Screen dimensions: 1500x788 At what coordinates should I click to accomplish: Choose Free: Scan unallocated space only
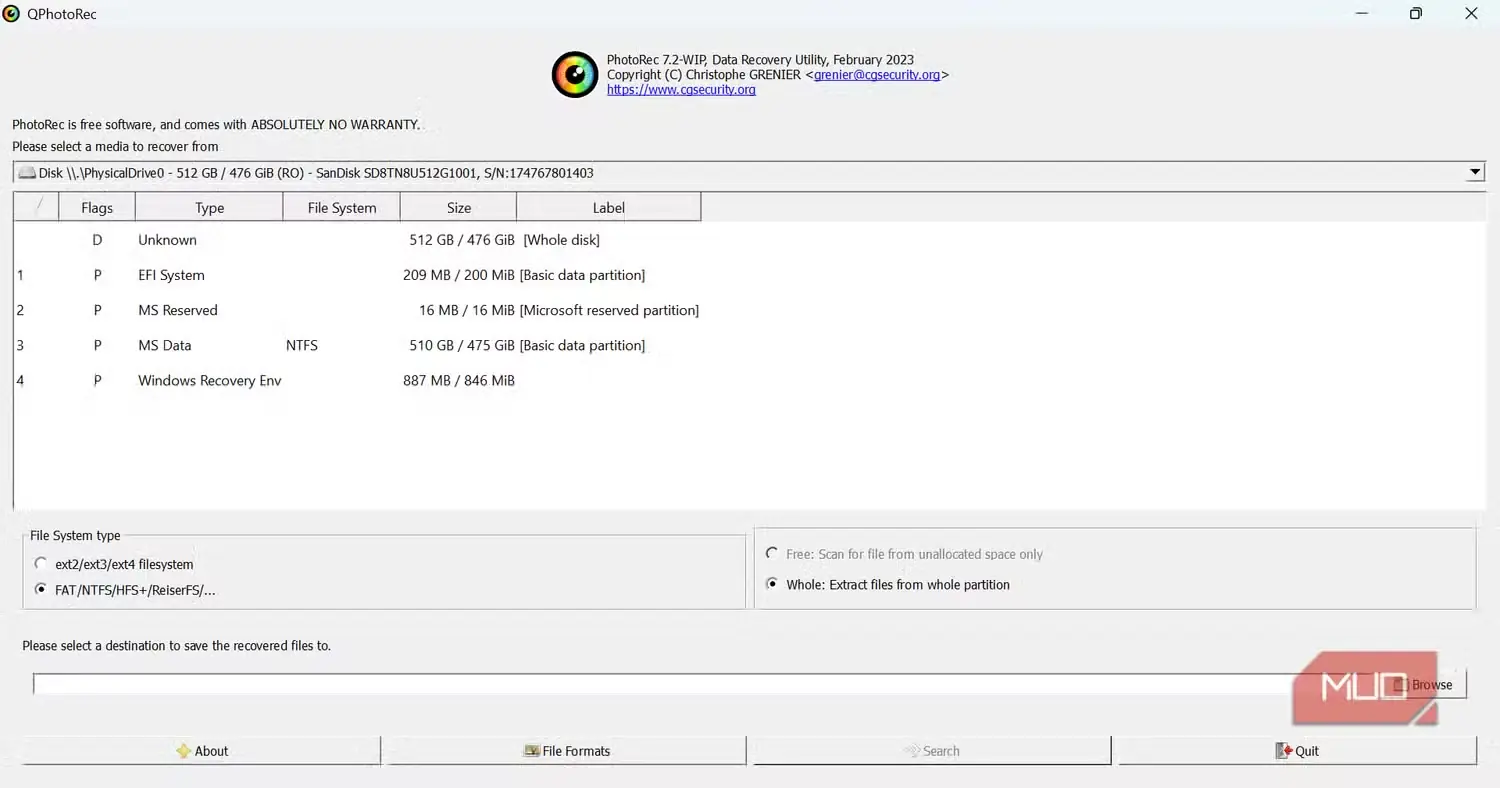point(772,554)
